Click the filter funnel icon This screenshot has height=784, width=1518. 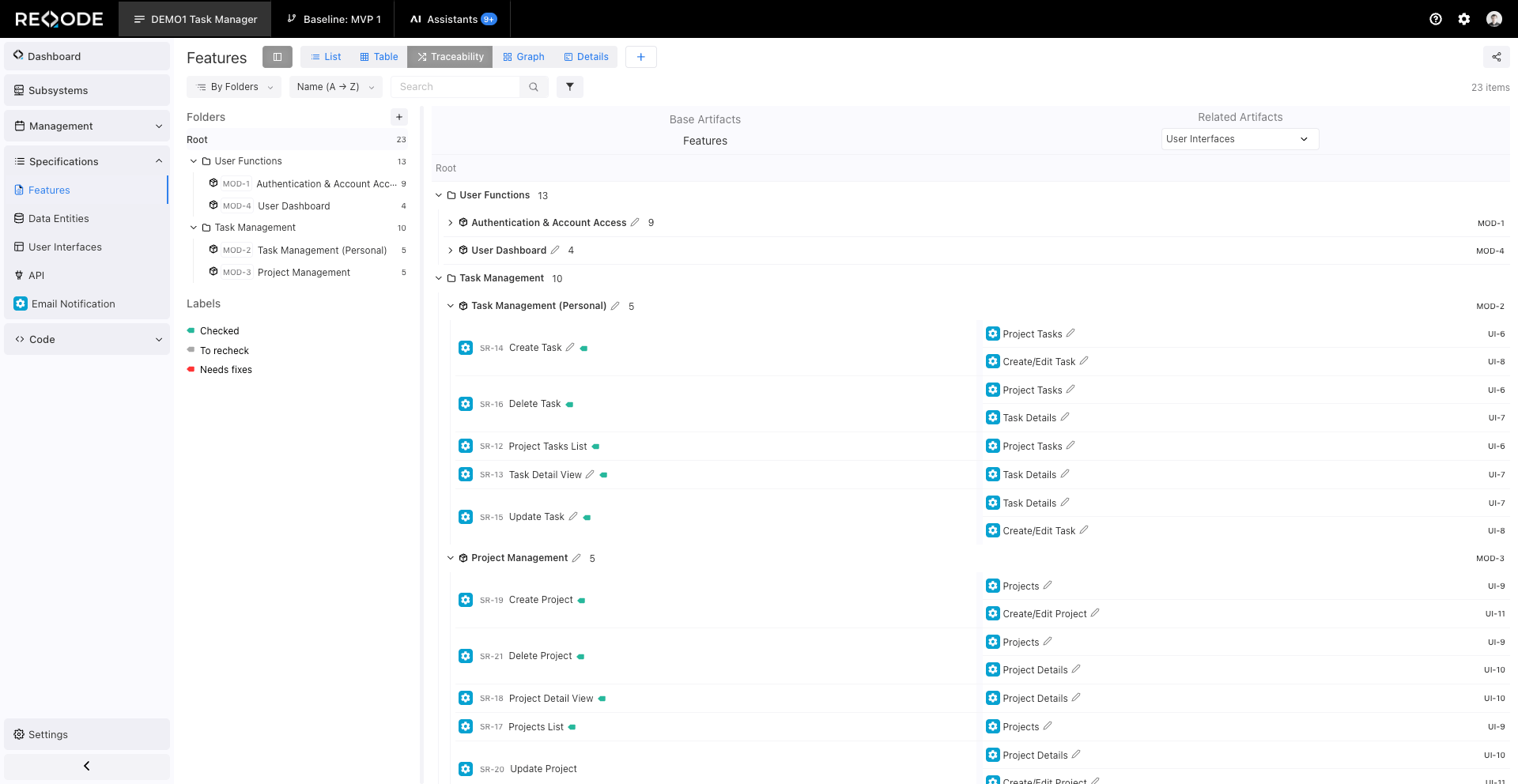tap(569, 87)
